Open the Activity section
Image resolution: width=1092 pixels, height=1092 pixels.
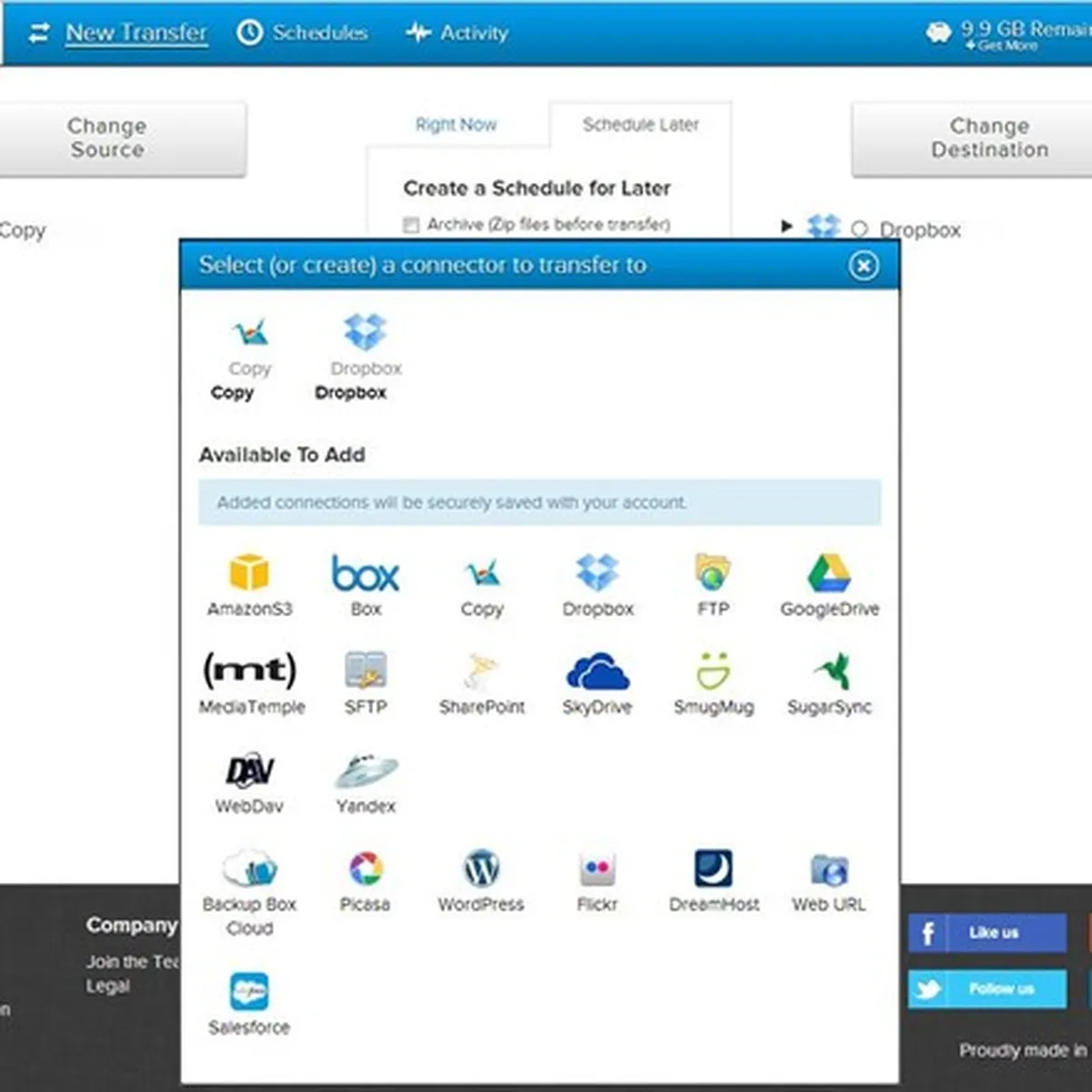click(457, 33)
